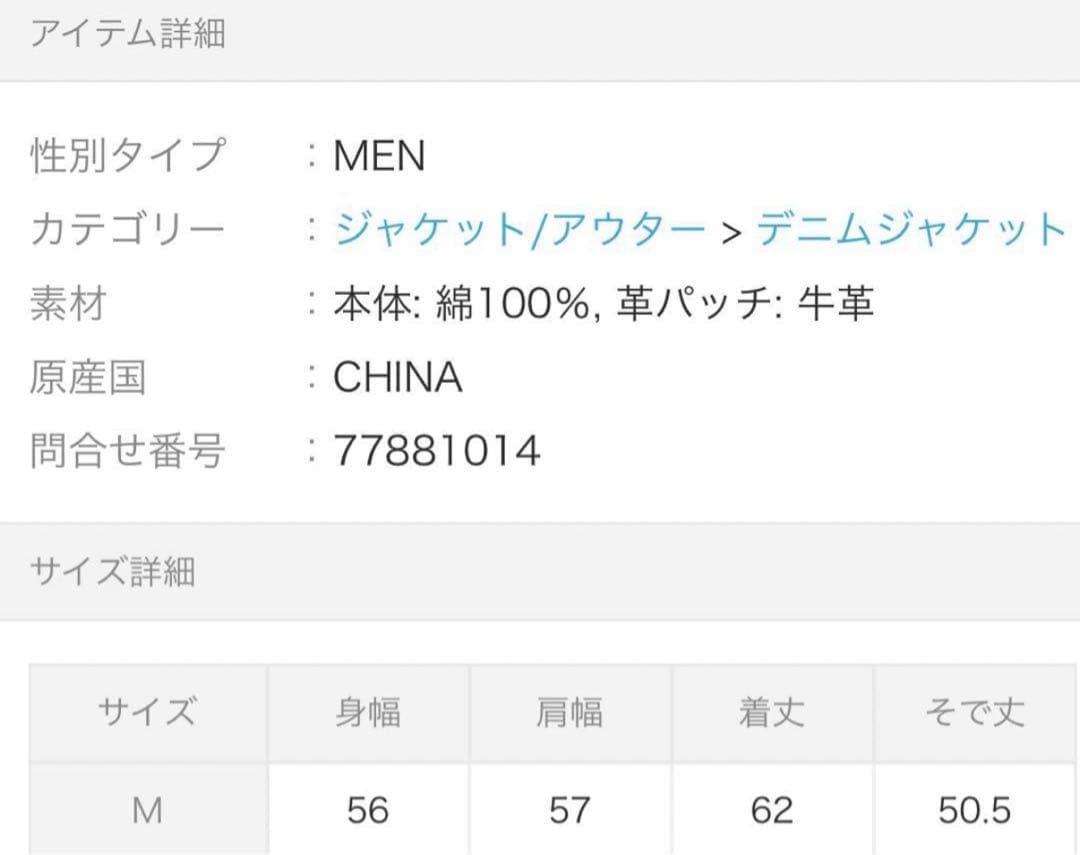Select the inquiry number 77881014
Viewport: 1080px width, 855px height.
435,450
